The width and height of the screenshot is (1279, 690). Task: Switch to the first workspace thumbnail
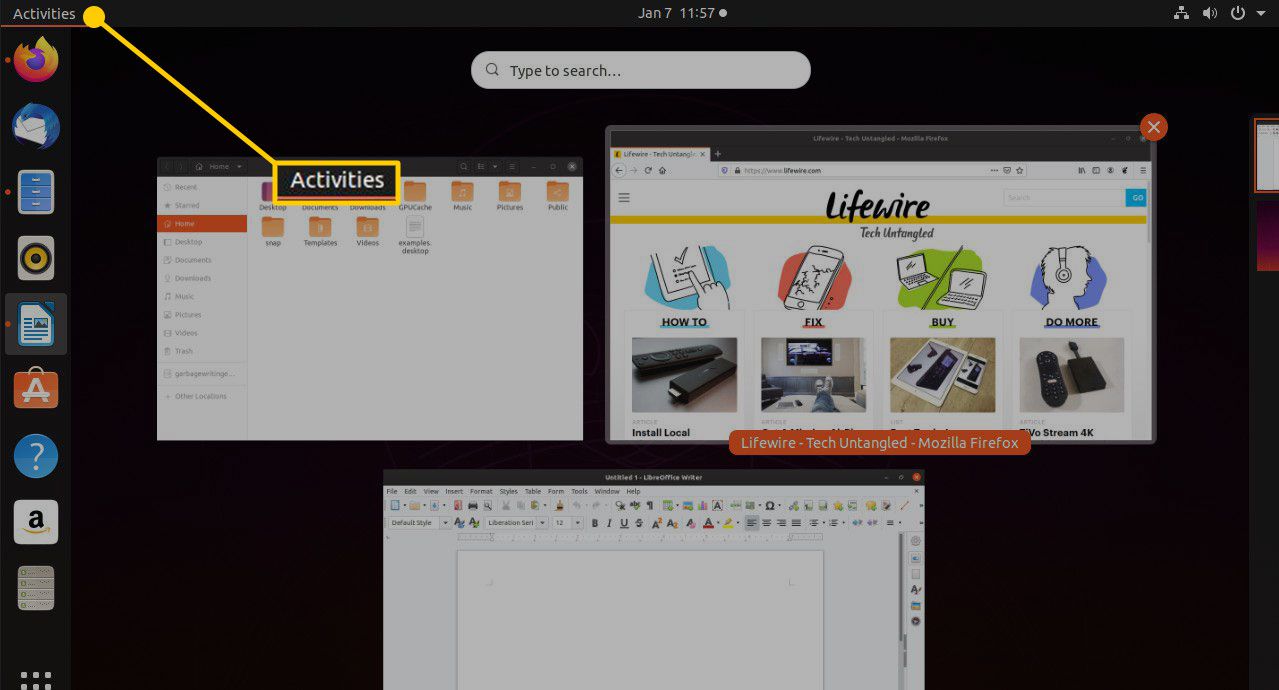point(1266,155)
